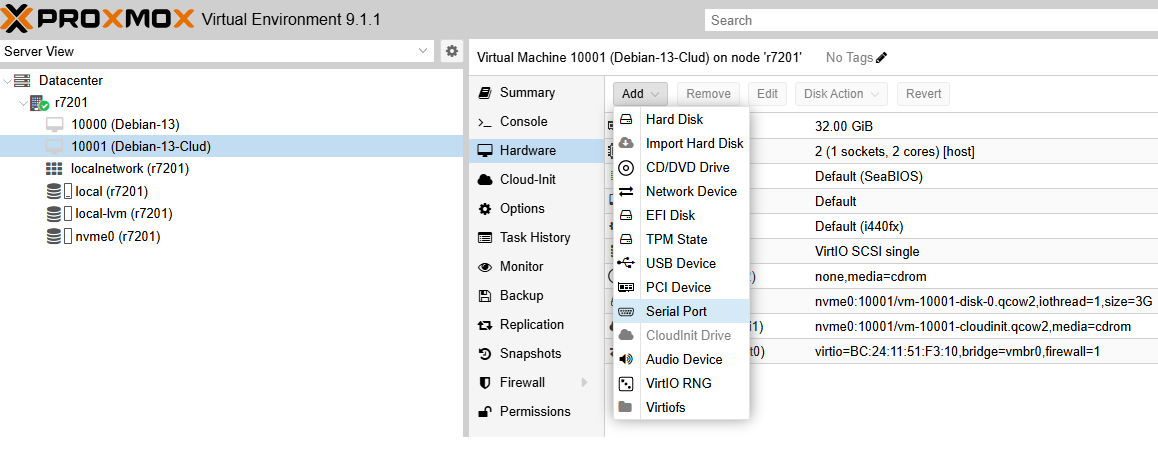Screen dimensions: 1158x460
Task: Click the pencil icon next to No Tags
Action: click(x=881, y=58)
